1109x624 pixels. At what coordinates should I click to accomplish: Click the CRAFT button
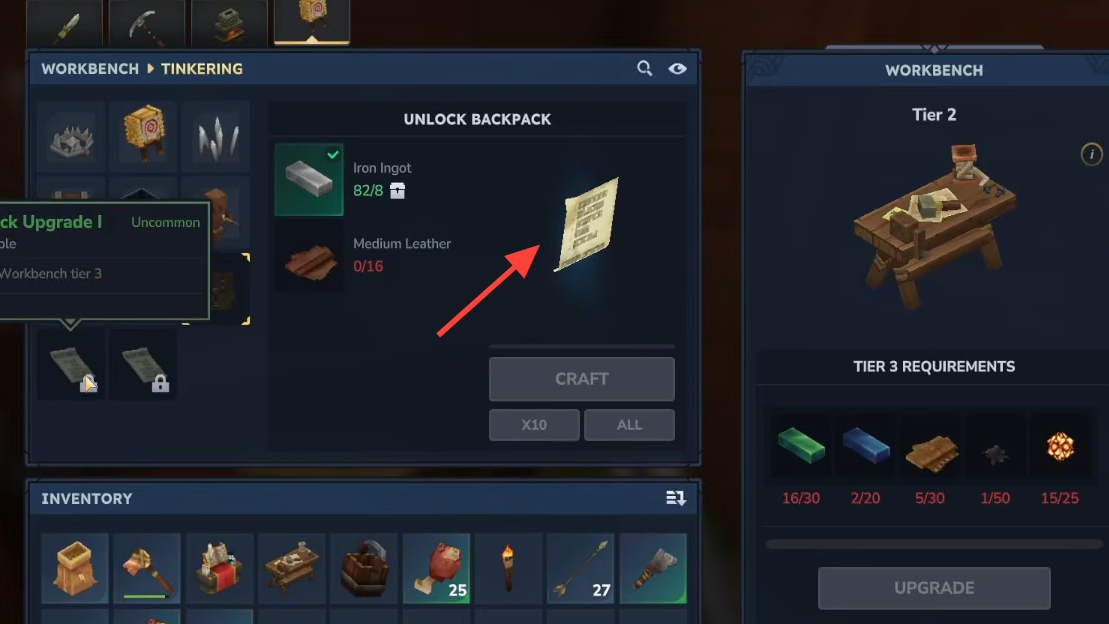tap(581, 379)
